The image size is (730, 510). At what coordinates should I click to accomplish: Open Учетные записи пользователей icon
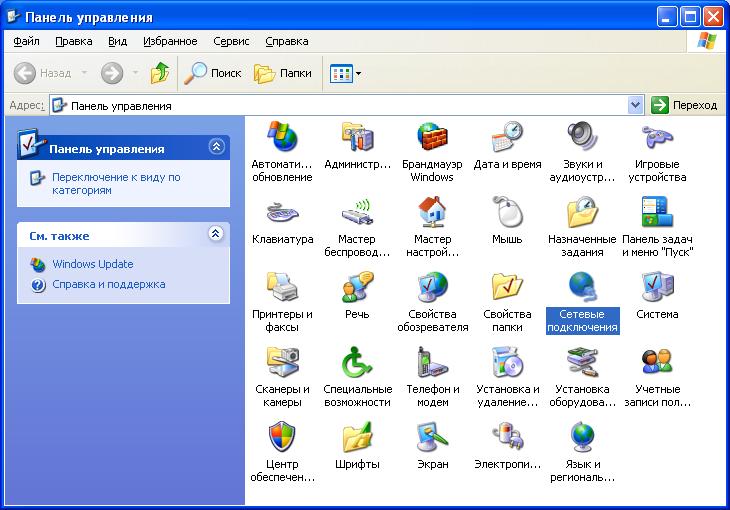point(657,361)
